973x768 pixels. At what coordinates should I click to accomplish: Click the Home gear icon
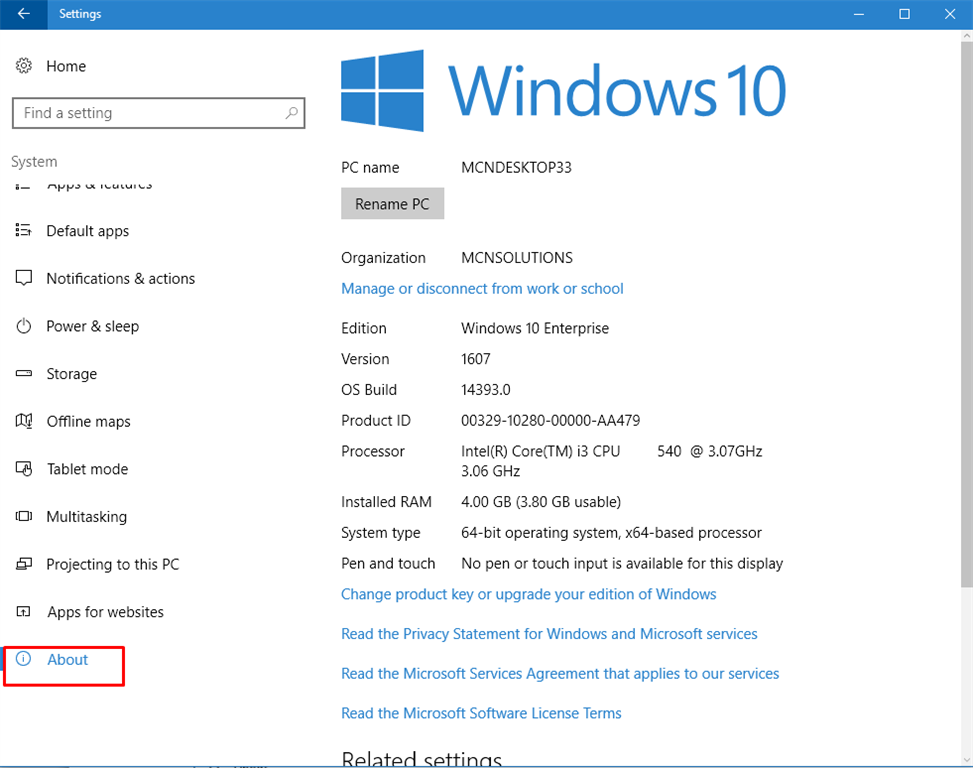pyautogui.click(x=24, y=66)
